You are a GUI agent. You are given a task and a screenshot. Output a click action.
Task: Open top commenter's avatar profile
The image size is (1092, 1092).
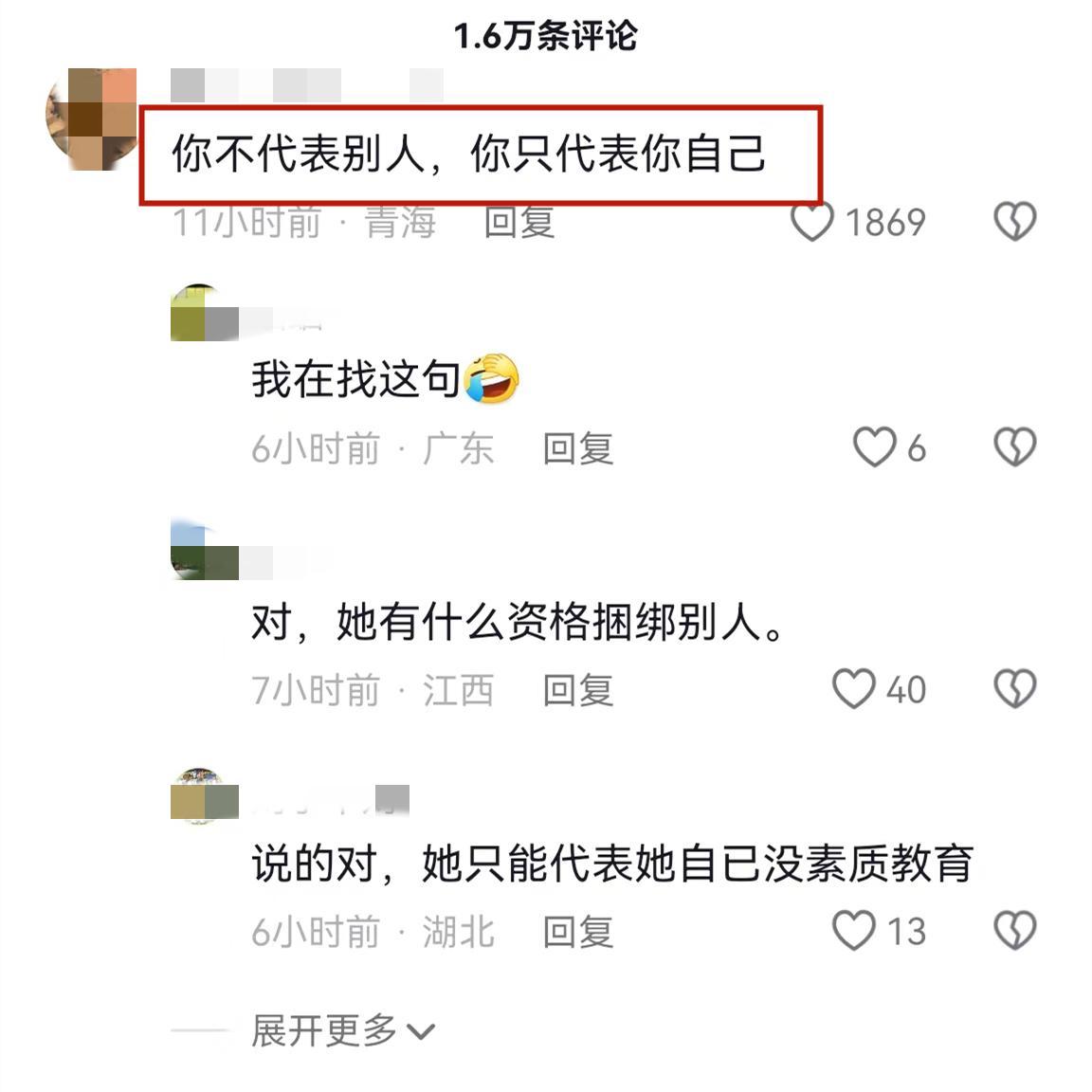click(x=91, y=119)
